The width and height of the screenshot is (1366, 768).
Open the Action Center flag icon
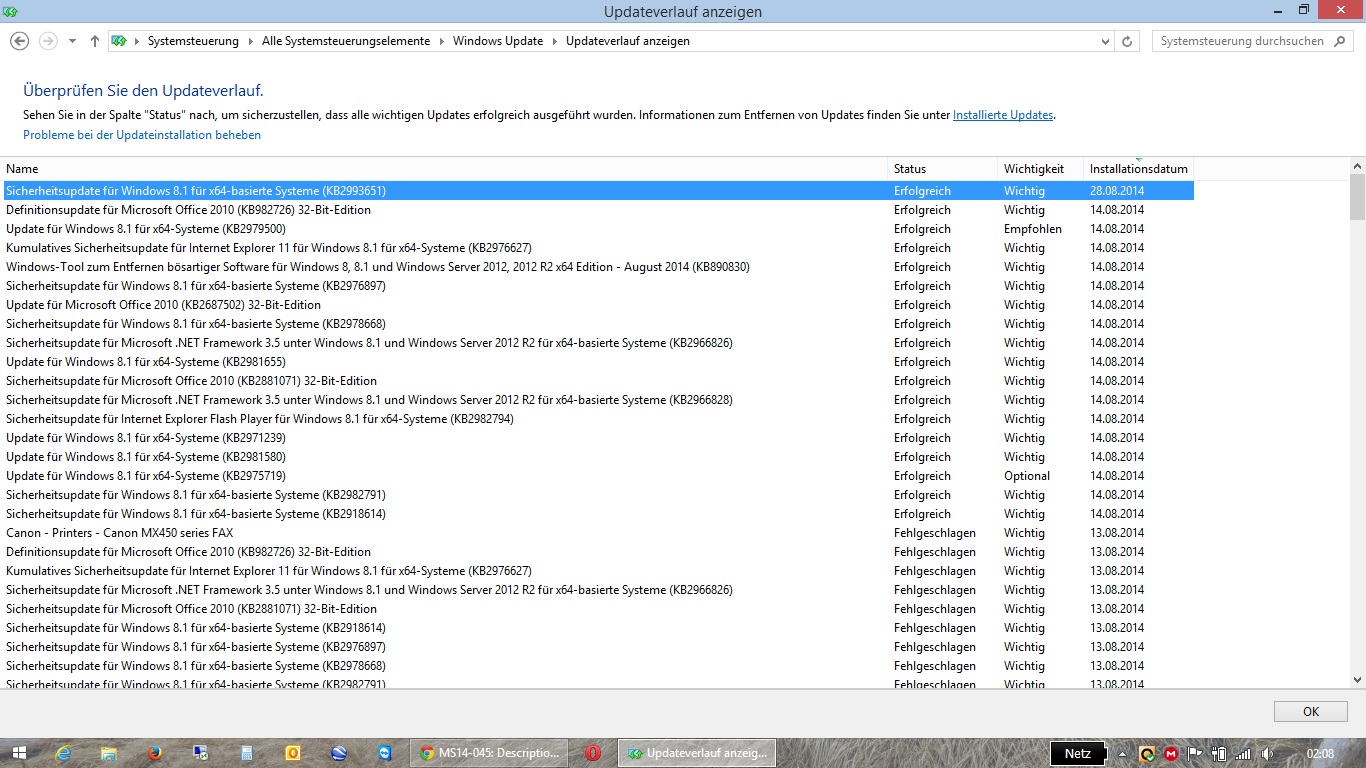pyautogui.click(x=1194, y=753)
